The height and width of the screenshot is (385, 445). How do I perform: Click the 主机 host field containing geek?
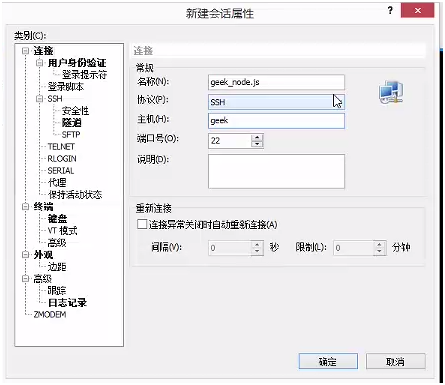(276, 121)
